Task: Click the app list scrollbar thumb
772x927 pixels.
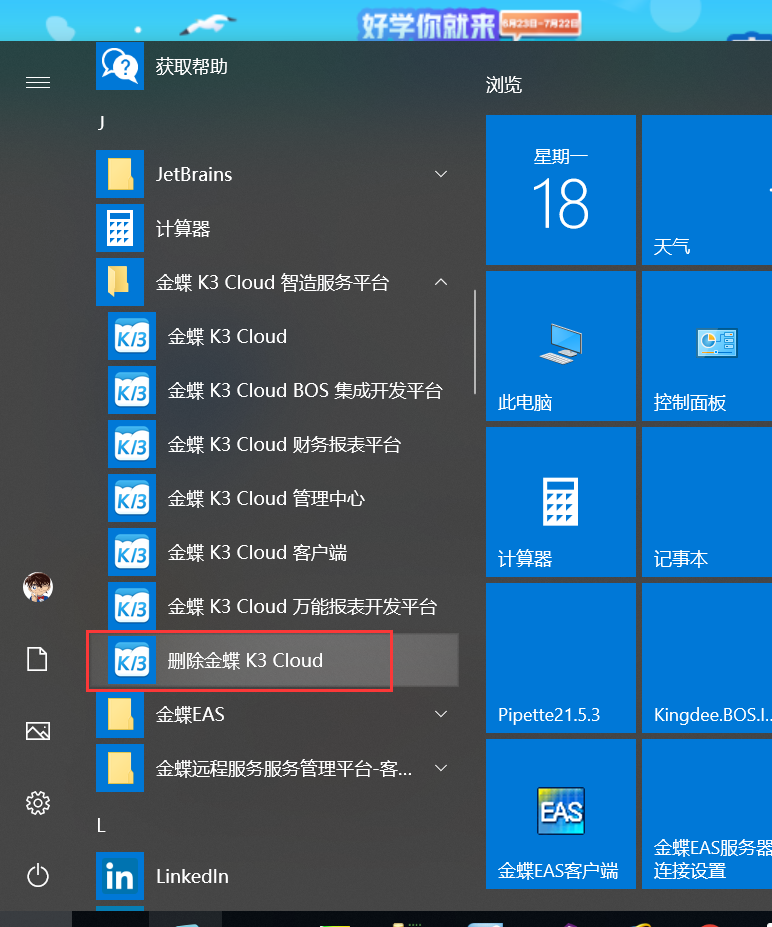Action: (475, 342)
